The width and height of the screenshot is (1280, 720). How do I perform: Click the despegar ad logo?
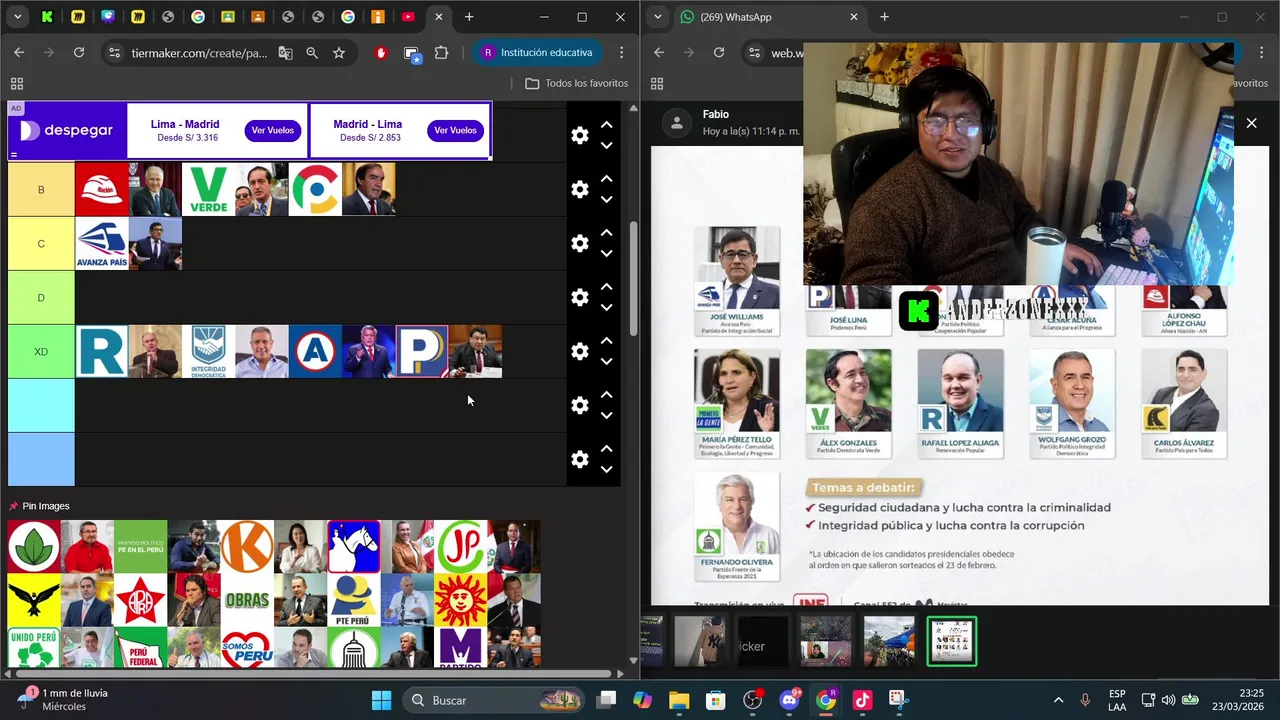pos(66,131)
